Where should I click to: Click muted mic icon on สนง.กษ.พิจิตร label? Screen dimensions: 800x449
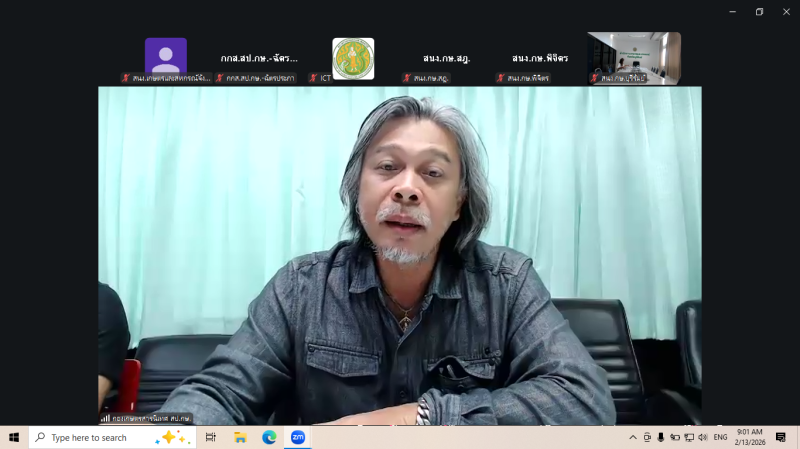500,78
